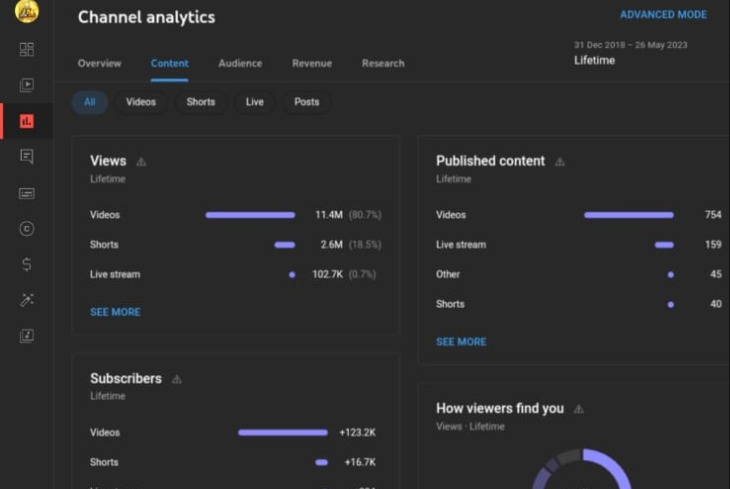The image size is (730, 489).
Task: Click the 11.4M videos views value
Action: pyautogui.click(x=329, y=215)
